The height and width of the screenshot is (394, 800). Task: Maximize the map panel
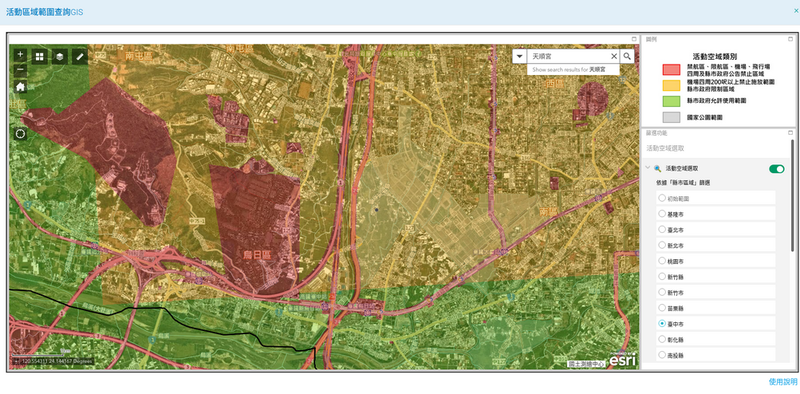pyautogui.click(x=634, y=39)
